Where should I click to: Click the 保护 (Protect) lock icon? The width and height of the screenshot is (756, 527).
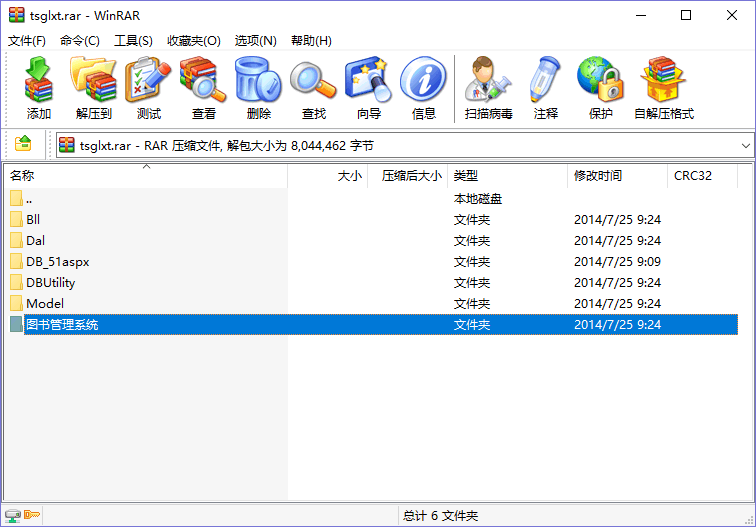coord(600,87)
